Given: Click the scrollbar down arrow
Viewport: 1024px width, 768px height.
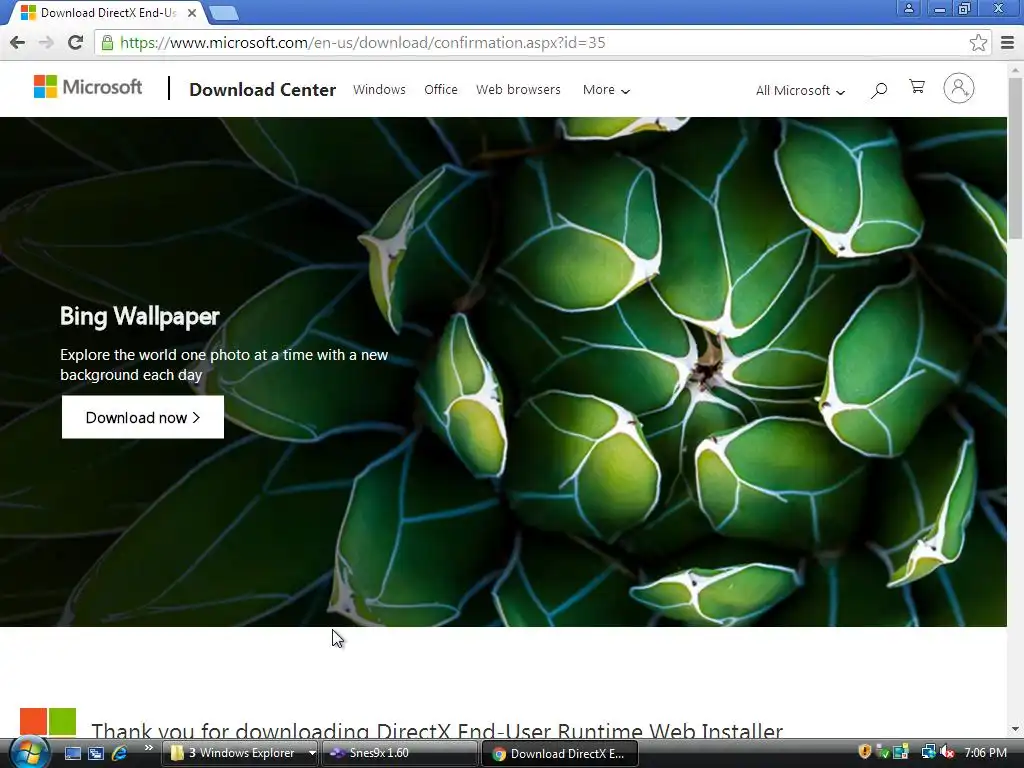Looking at the screenshot, I should tap(1015, 729).
